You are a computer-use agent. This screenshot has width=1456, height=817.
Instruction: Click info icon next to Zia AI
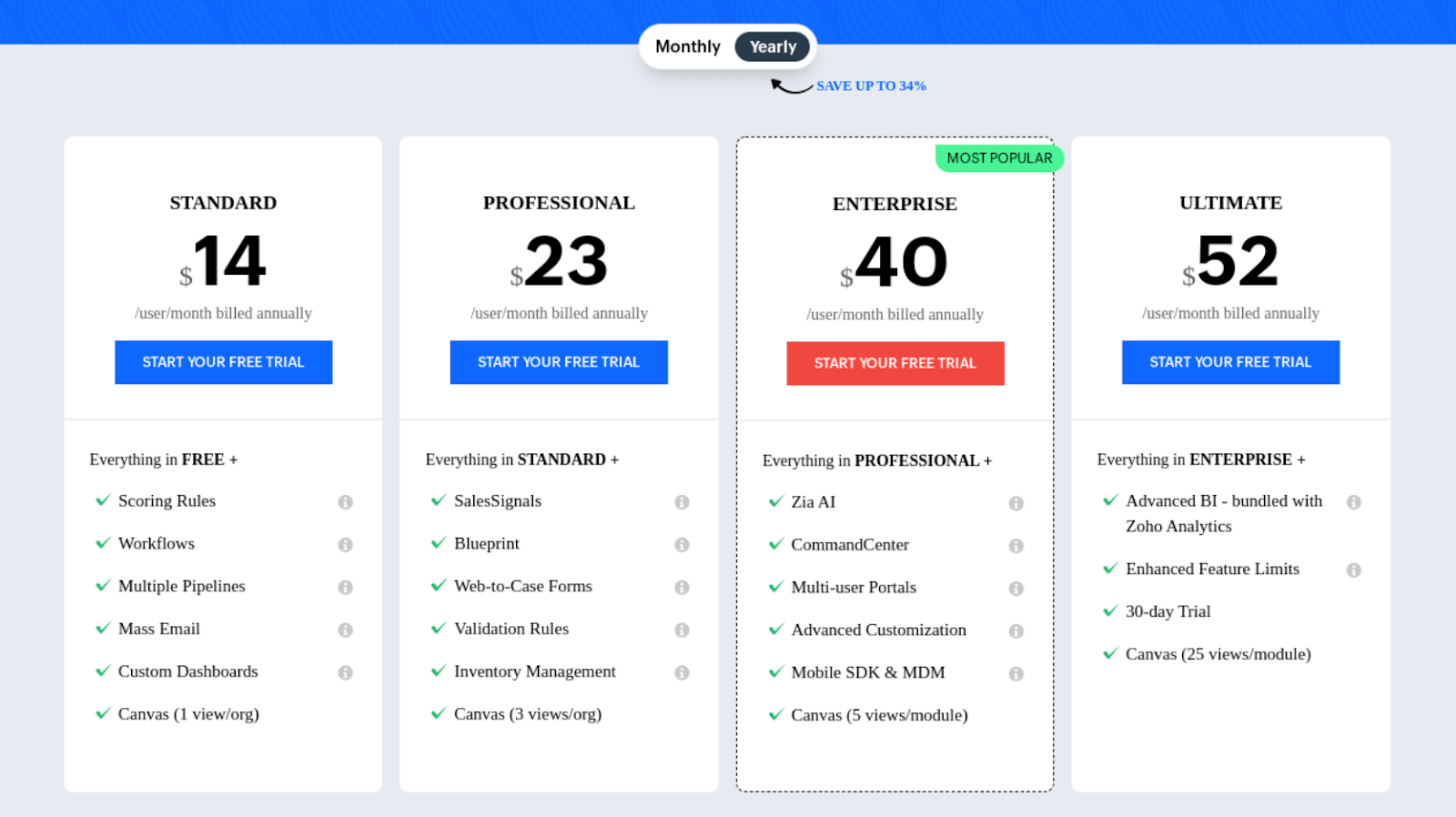[1016, 503]
